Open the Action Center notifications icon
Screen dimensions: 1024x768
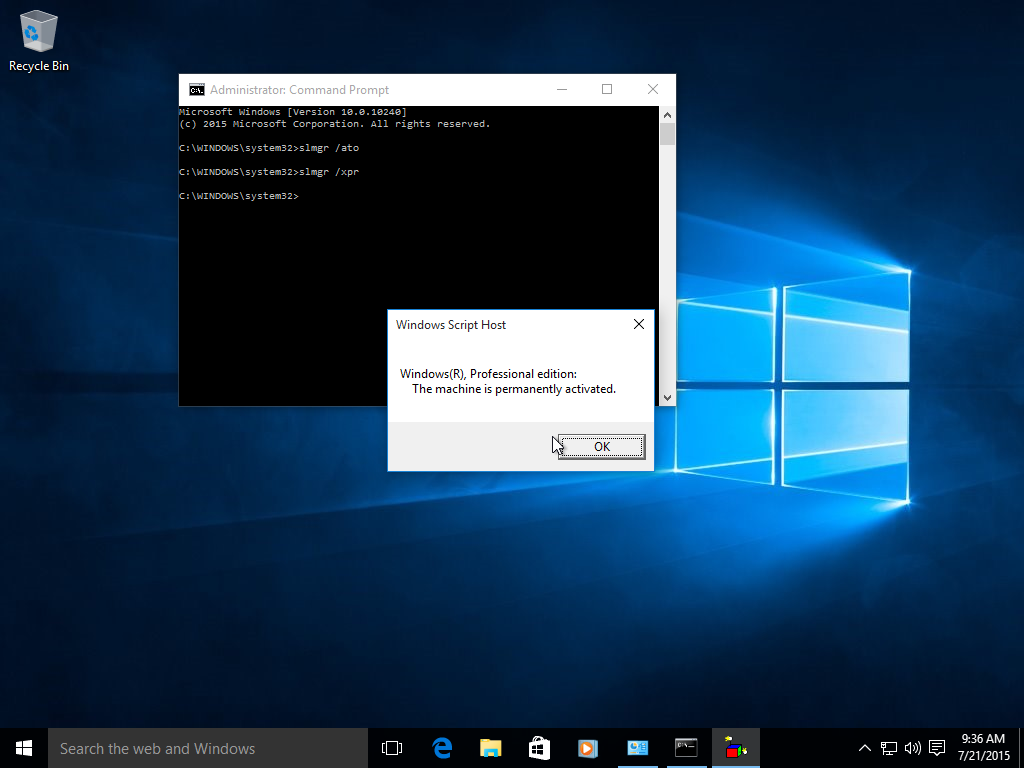pyautogui.click(x=937, y=748)
